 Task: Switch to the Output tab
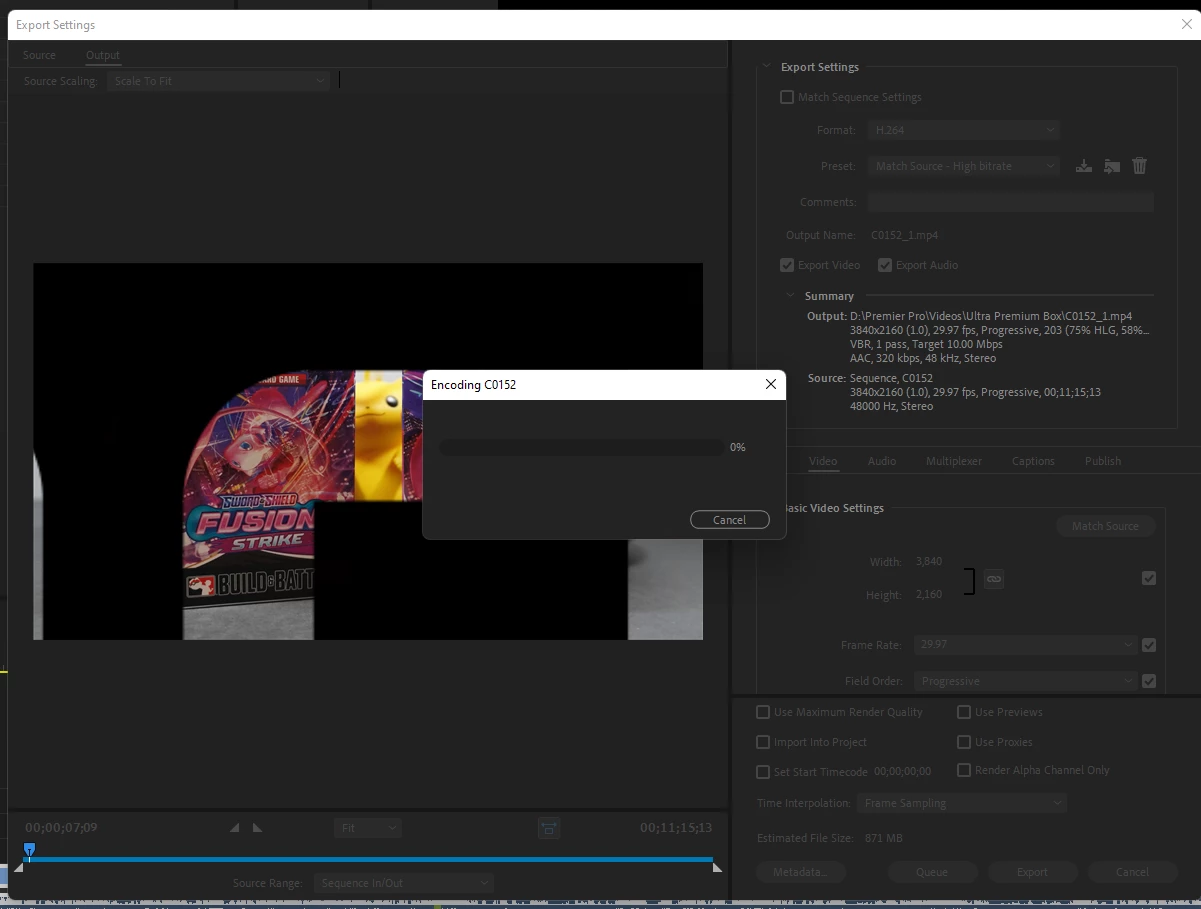tap(102, 55)
